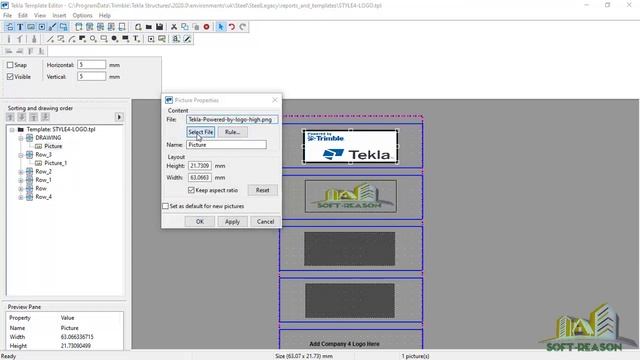Select the draw Line tool
The height and width of the screenshot is (360, 640).
(50, 39)
